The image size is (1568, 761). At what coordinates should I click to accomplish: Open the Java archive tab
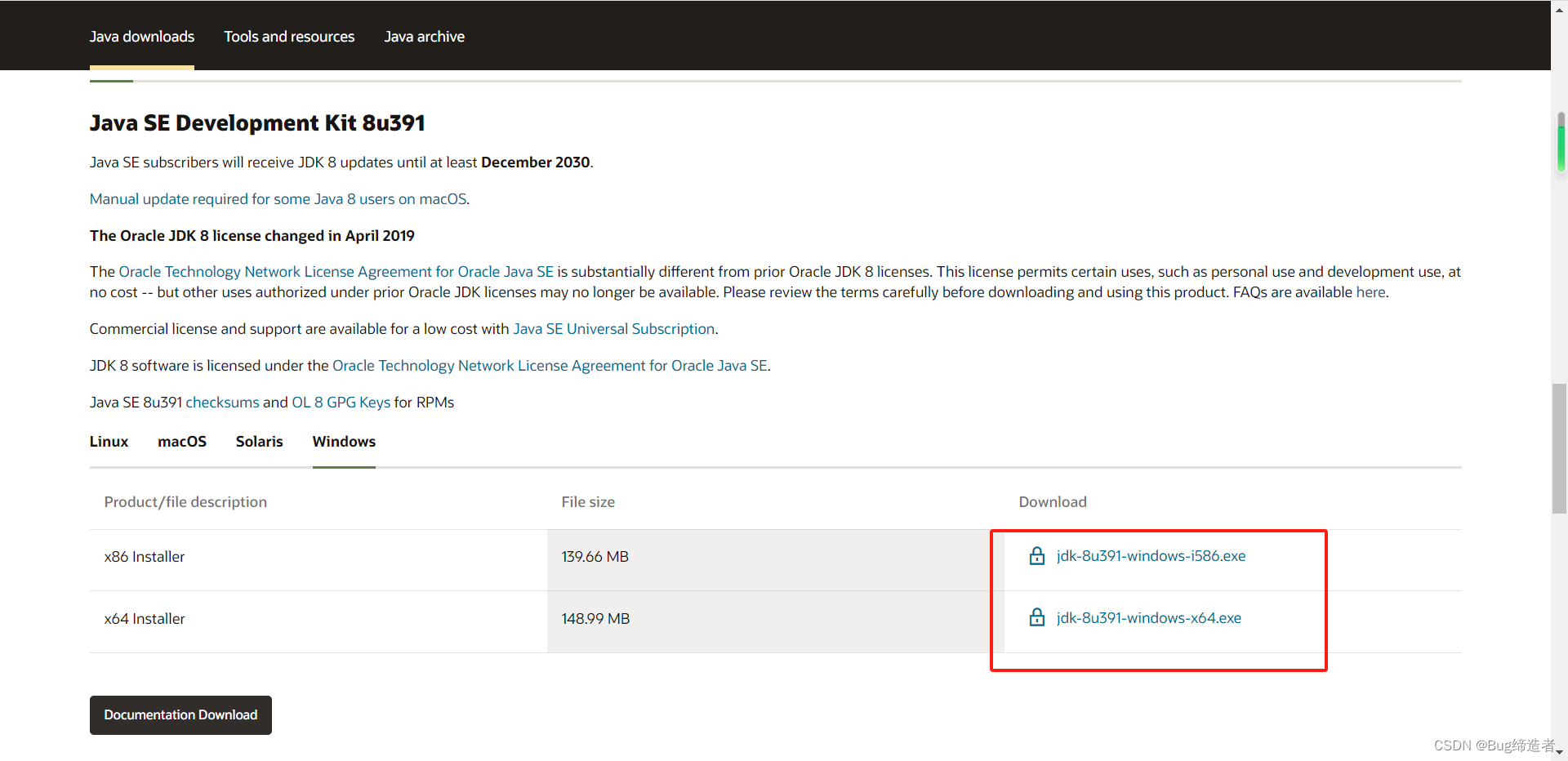pos(424,37)
